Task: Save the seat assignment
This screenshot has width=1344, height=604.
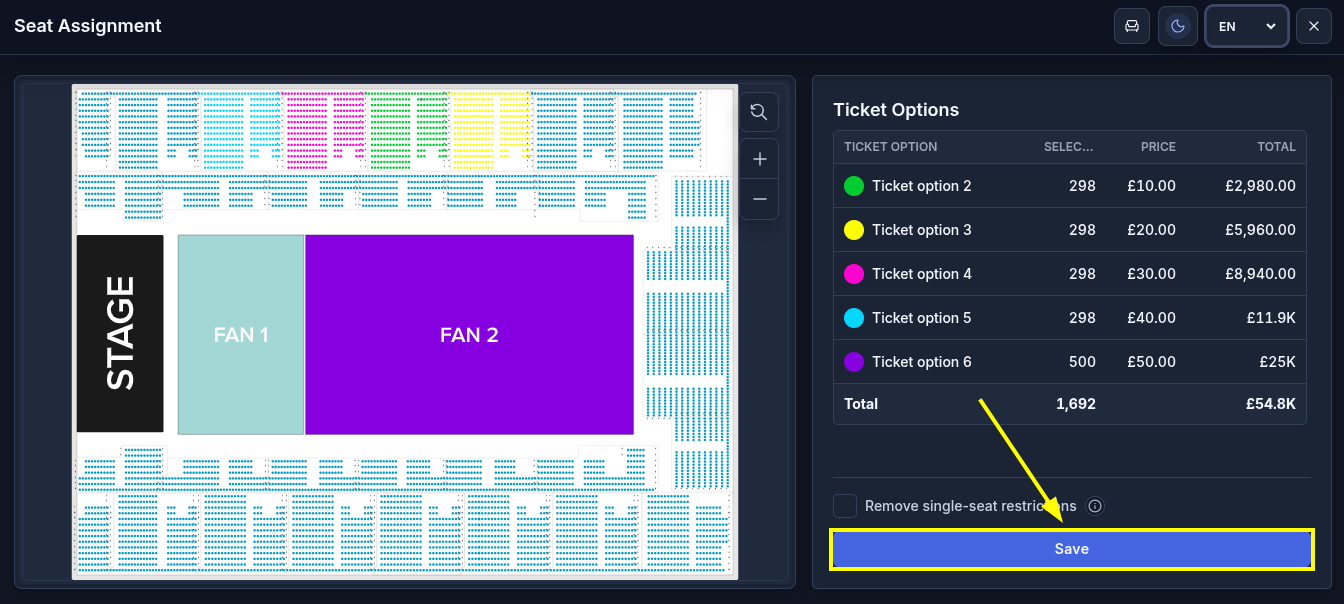Action: tap(1071, 549)
